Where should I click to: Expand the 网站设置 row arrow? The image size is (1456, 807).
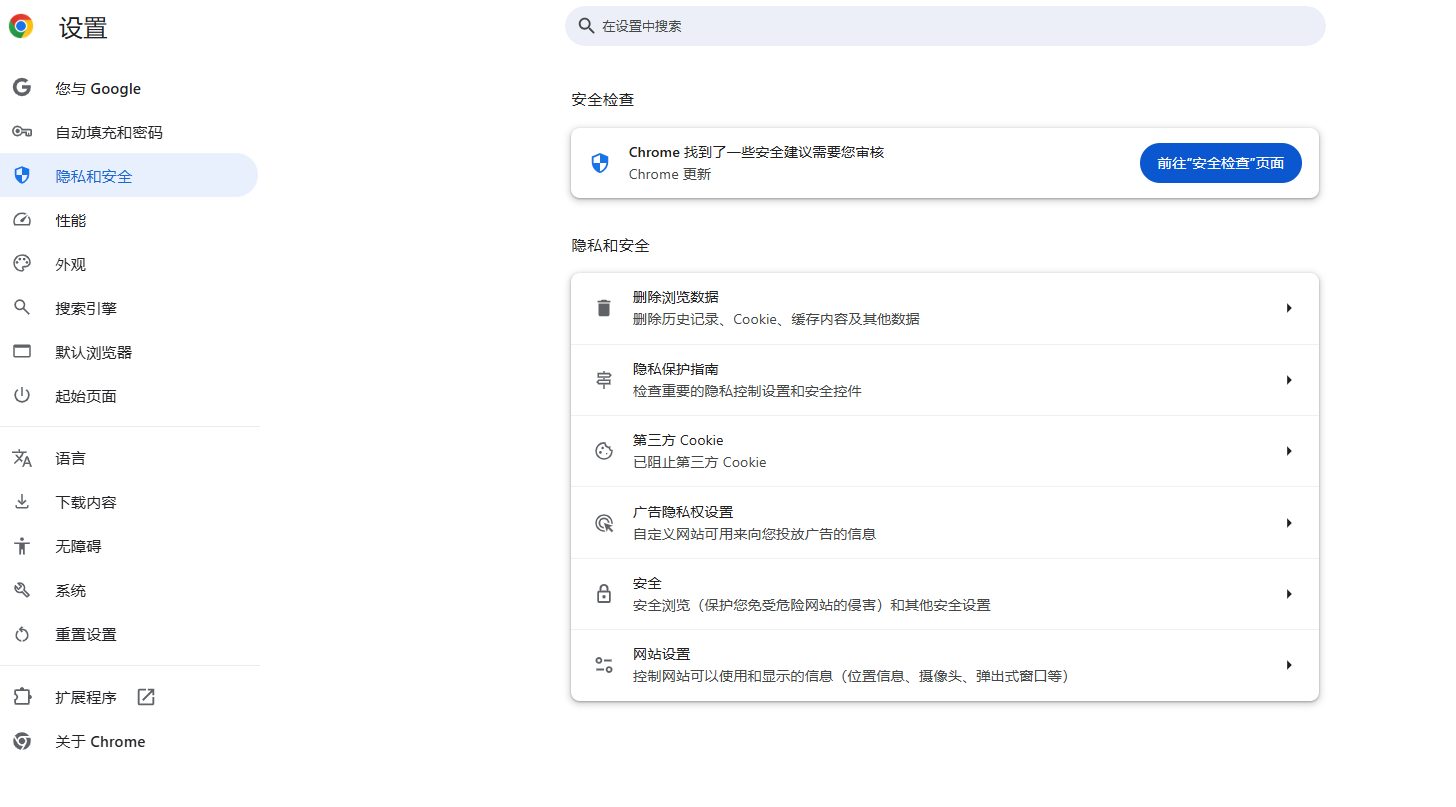(1289, 665)
